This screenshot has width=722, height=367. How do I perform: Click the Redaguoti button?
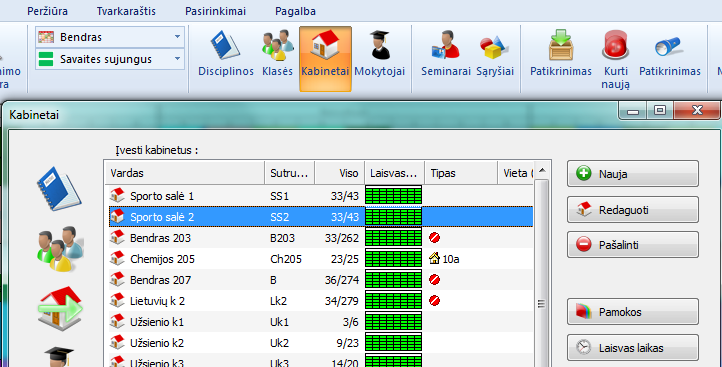633,210
